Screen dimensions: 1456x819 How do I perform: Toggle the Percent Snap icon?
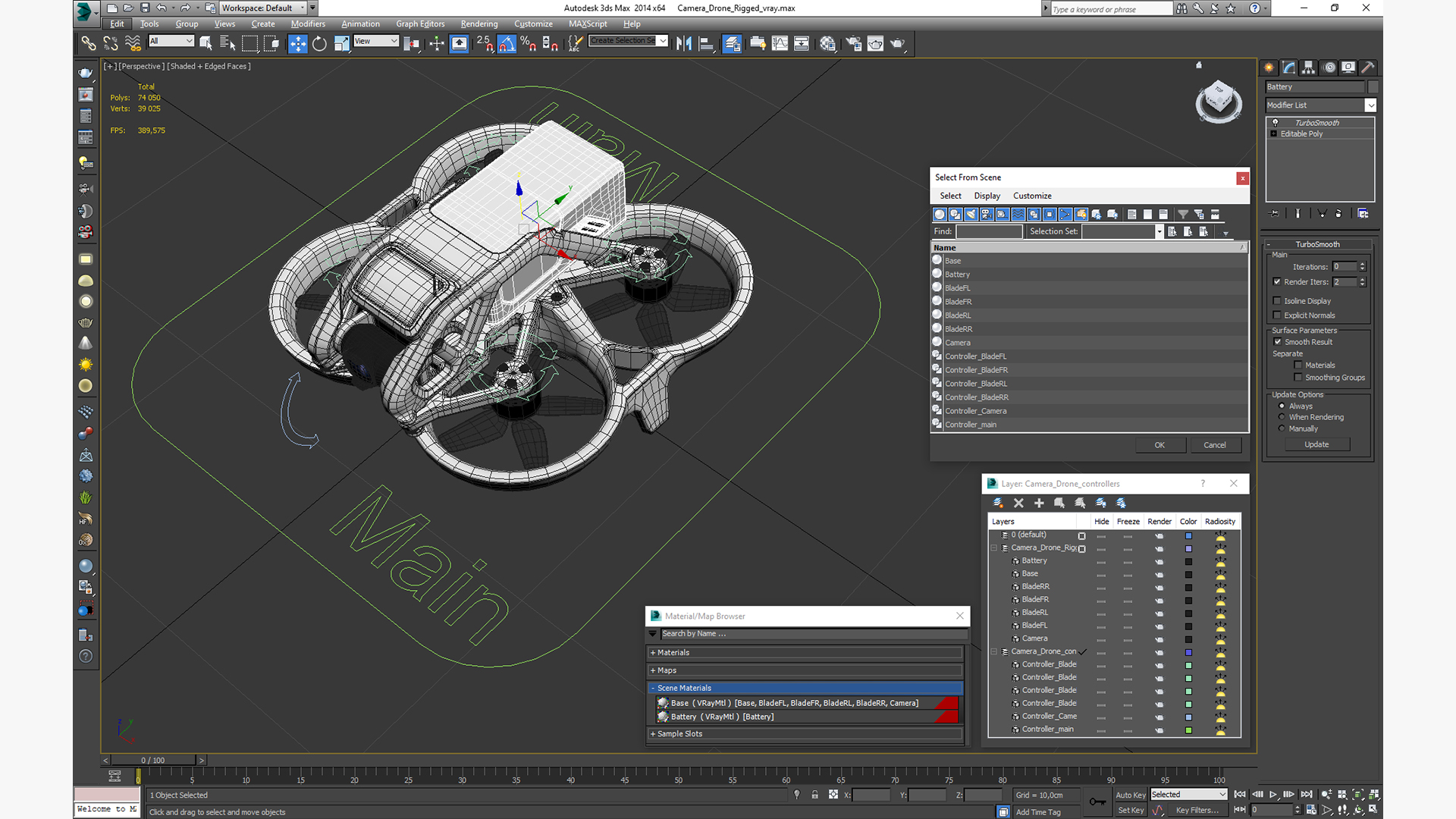pos(529,43)
